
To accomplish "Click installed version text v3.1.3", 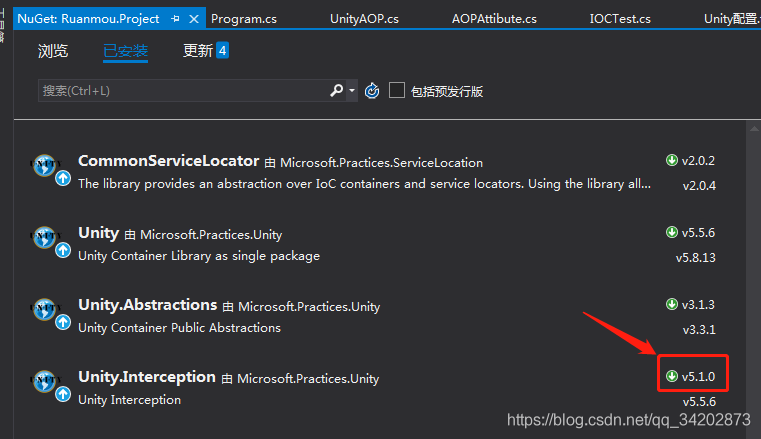I will [698, 305].
